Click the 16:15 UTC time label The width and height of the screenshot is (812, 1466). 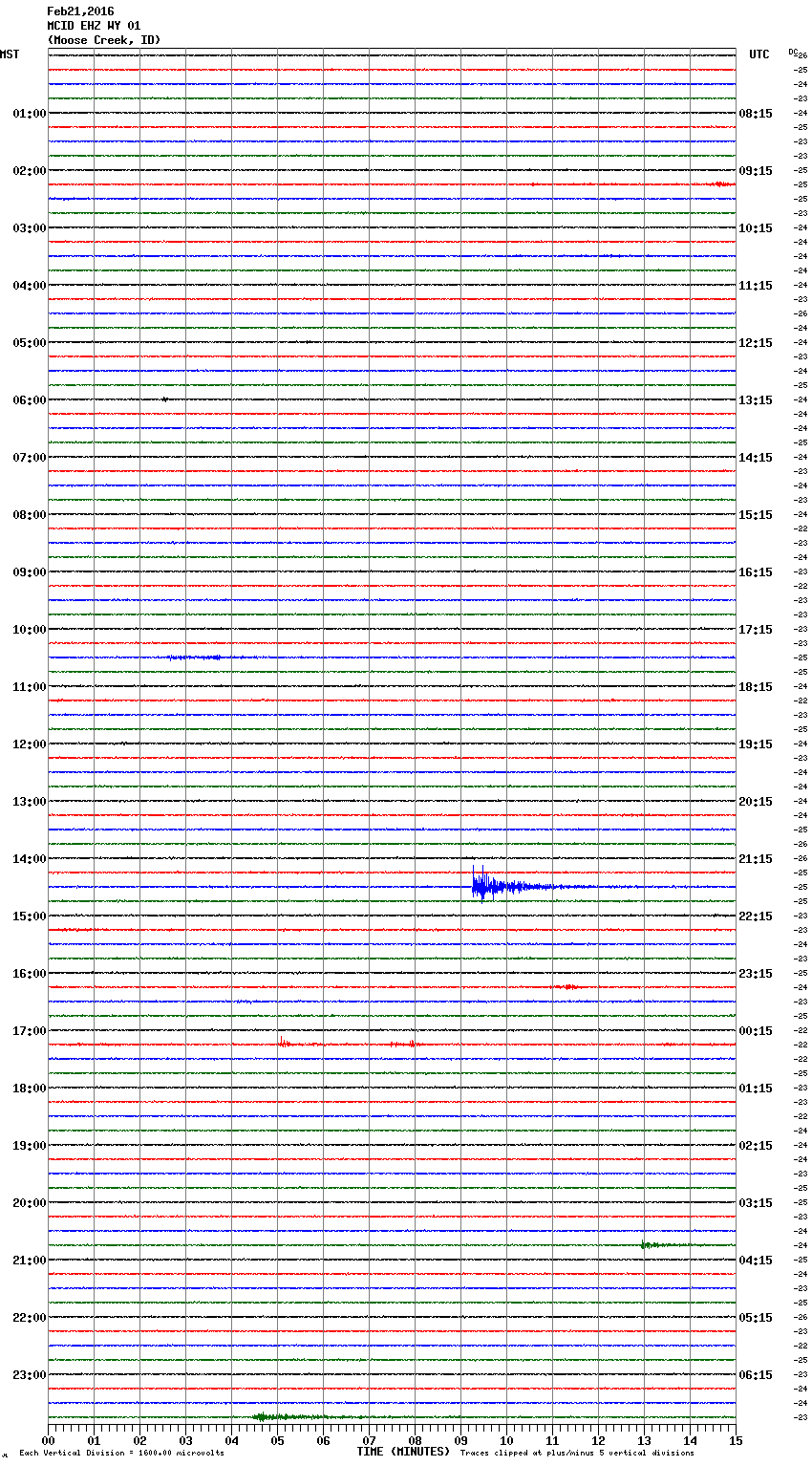[756, 572]
